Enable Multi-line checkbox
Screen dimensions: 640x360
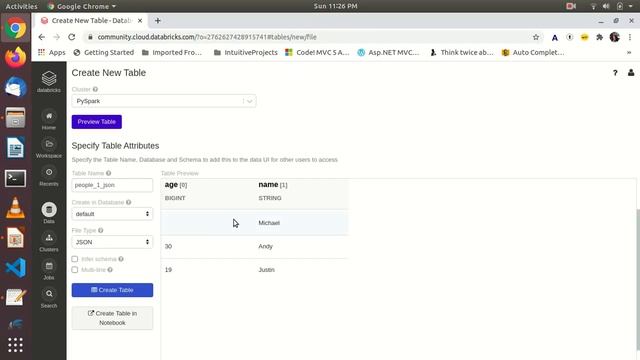coord(75,270)
